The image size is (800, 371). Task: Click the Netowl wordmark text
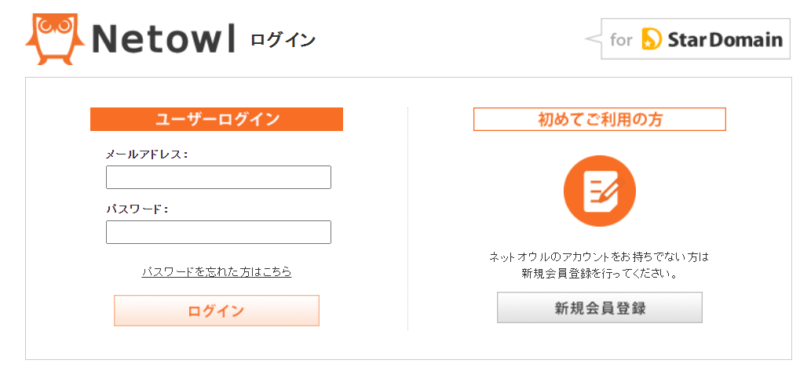[x=163, y=40]
